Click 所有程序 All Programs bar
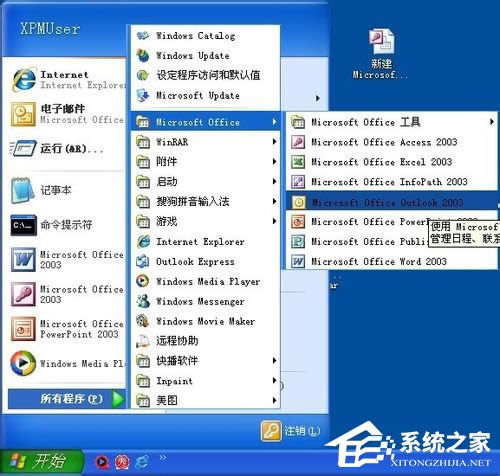This screenshot has width=500, height=476. (x=67, y=399)
